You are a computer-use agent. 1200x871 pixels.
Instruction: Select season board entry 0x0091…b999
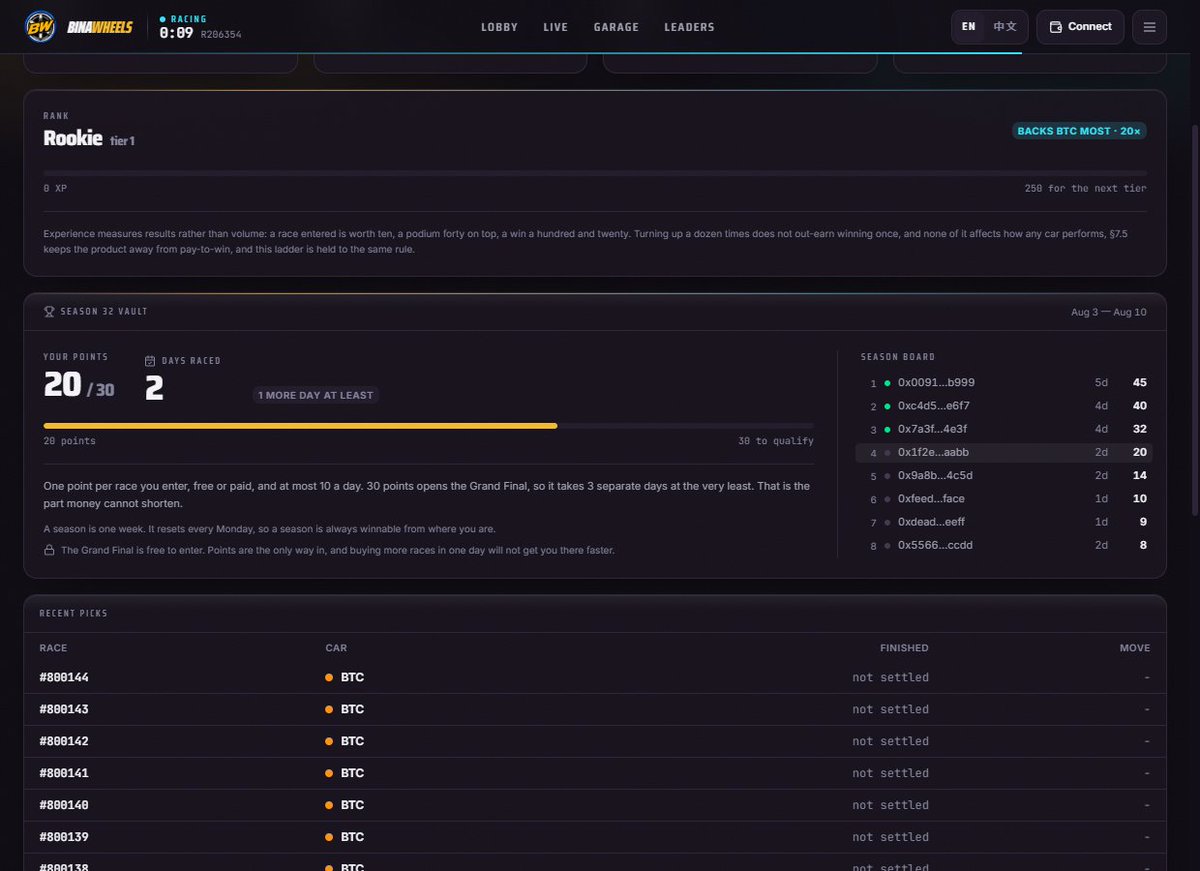point(1004,383)
